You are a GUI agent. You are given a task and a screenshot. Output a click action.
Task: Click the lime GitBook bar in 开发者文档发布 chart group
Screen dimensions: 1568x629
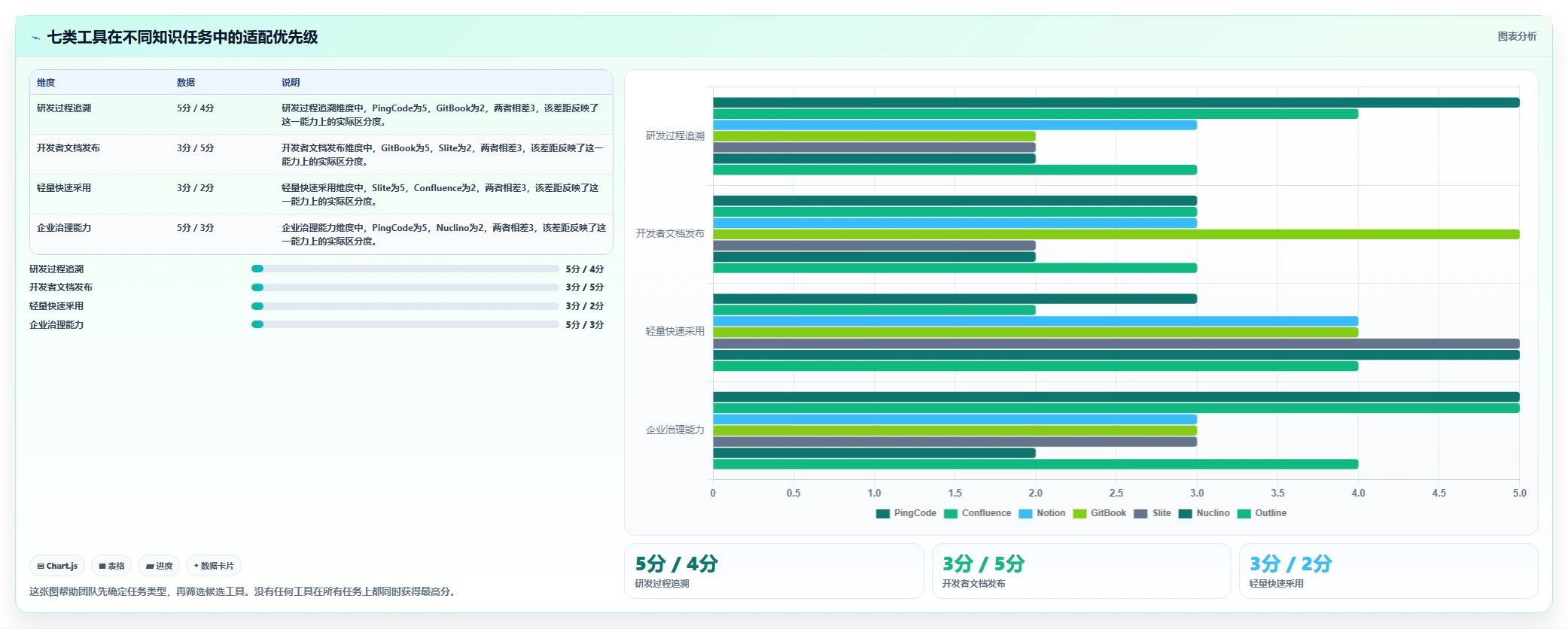point(1116,234)
